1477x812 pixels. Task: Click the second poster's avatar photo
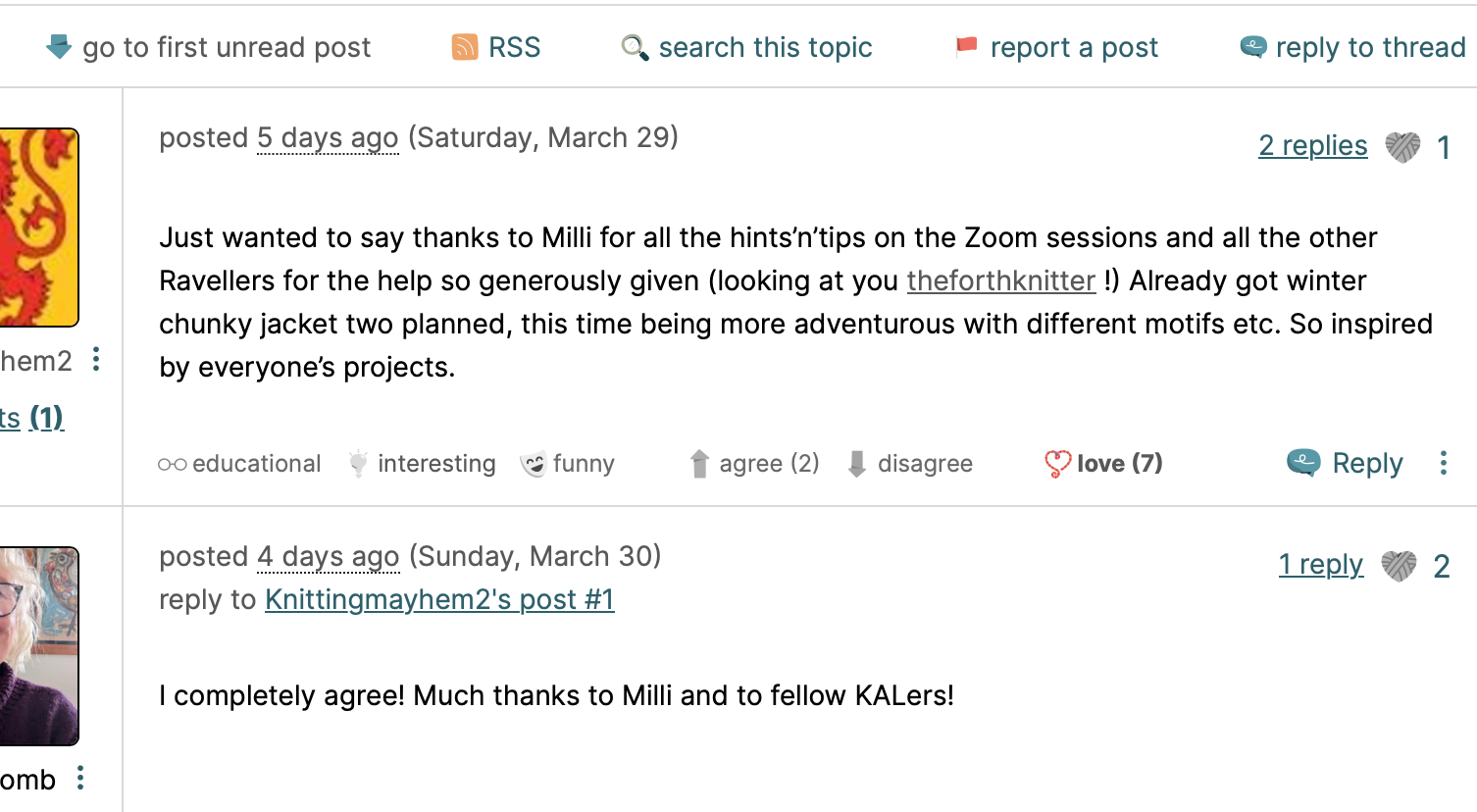click(x=38, y=645)
